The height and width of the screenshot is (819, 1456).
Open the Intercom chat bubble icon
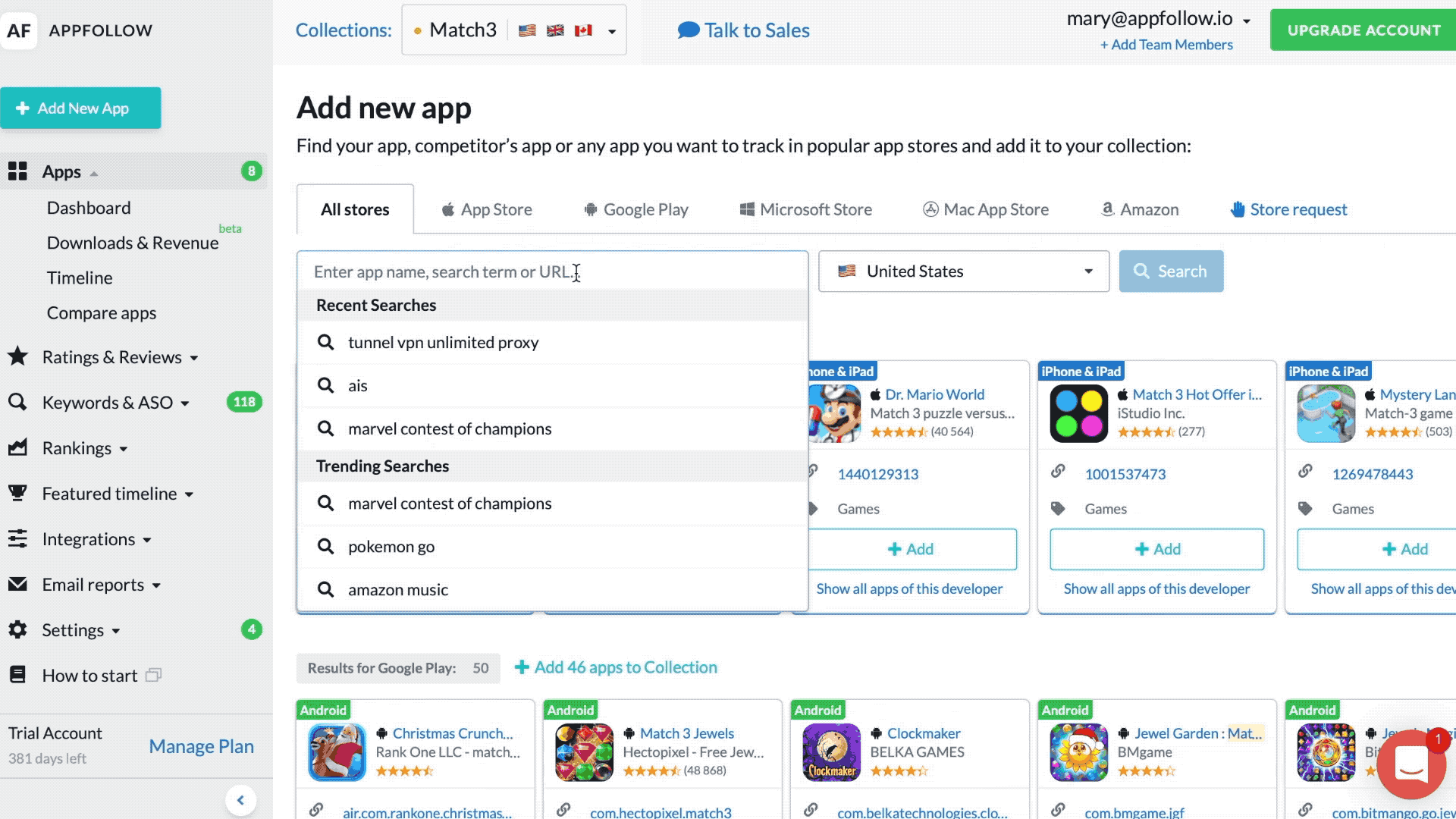(1410, 764)
